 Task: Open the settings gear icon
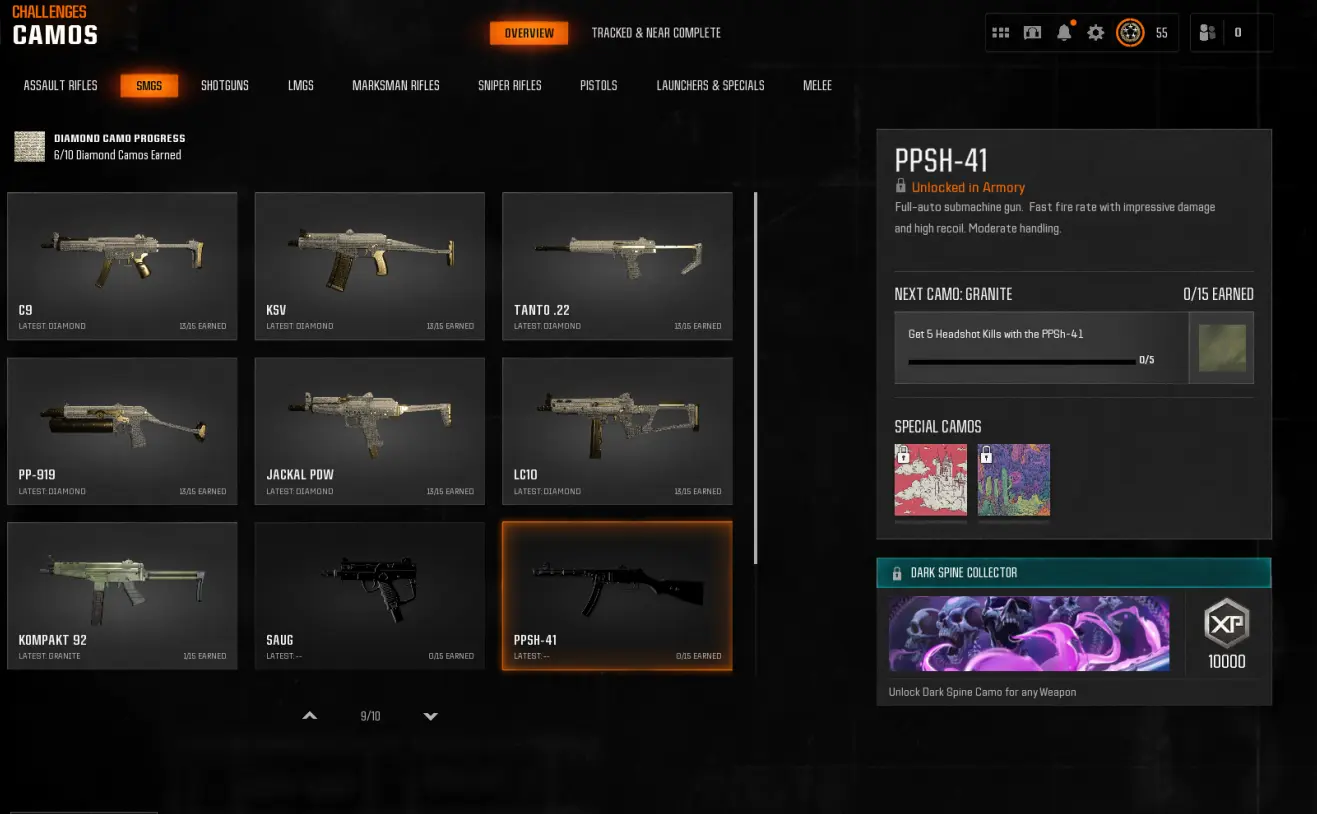click(1096, 33)
